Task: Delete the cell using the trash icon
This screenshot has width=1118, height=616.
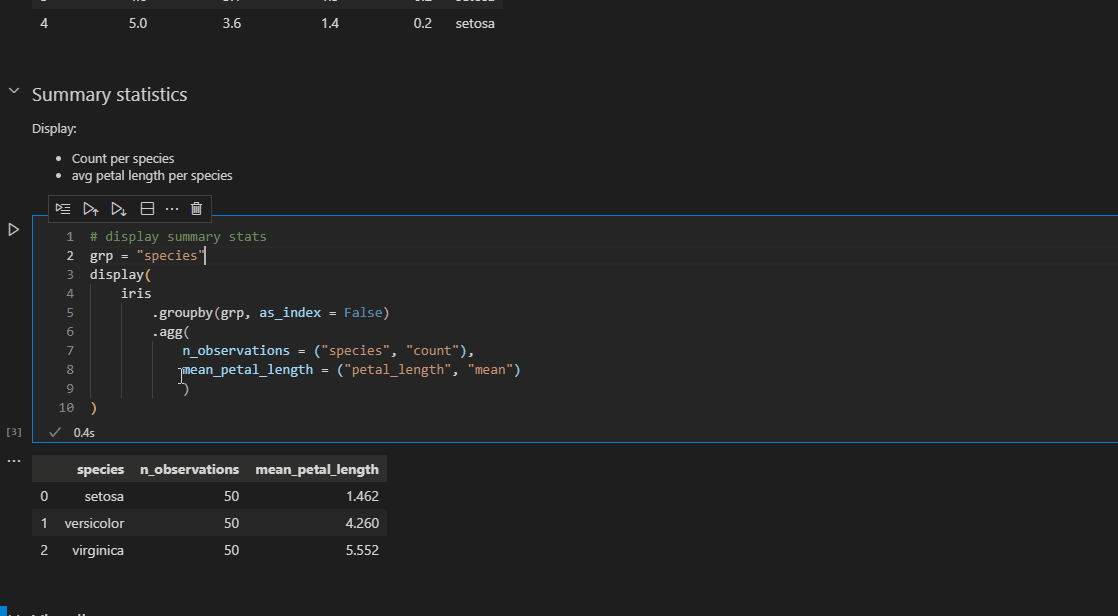Action: [196, 208]
